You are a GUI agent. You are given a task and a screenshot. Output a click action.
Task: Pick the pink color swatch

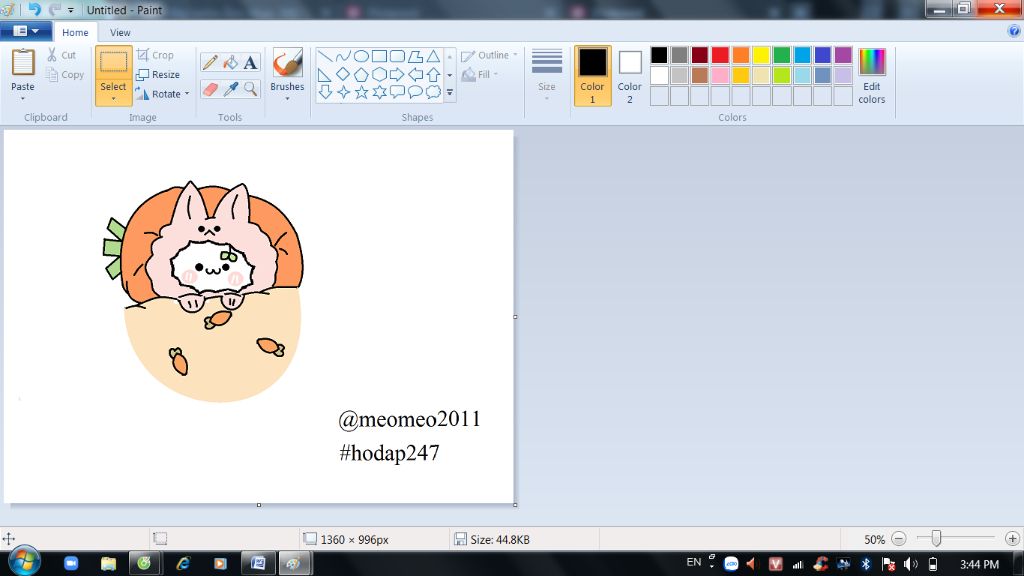[x=720, y=75]
